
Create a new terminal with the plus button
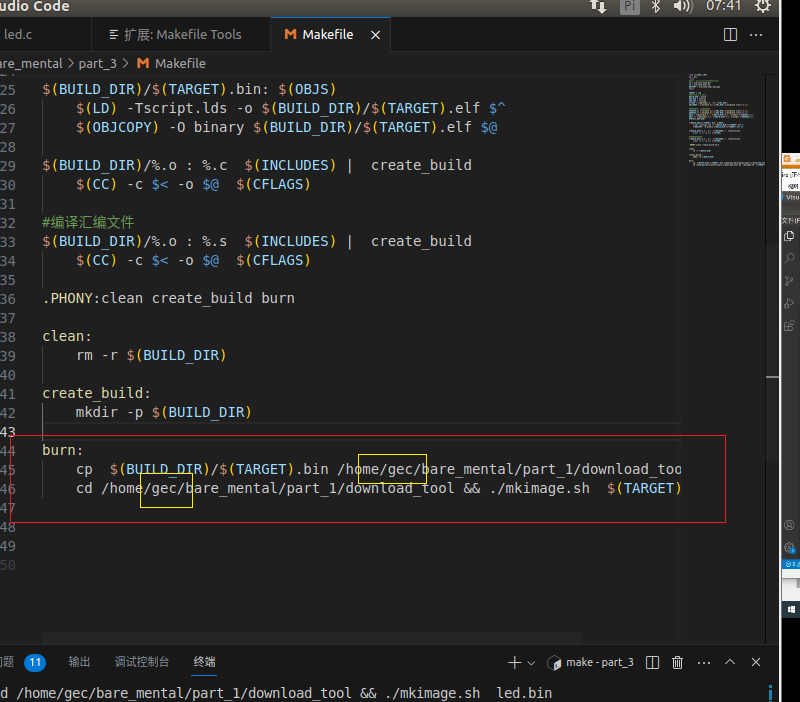[x=513, y=662]
